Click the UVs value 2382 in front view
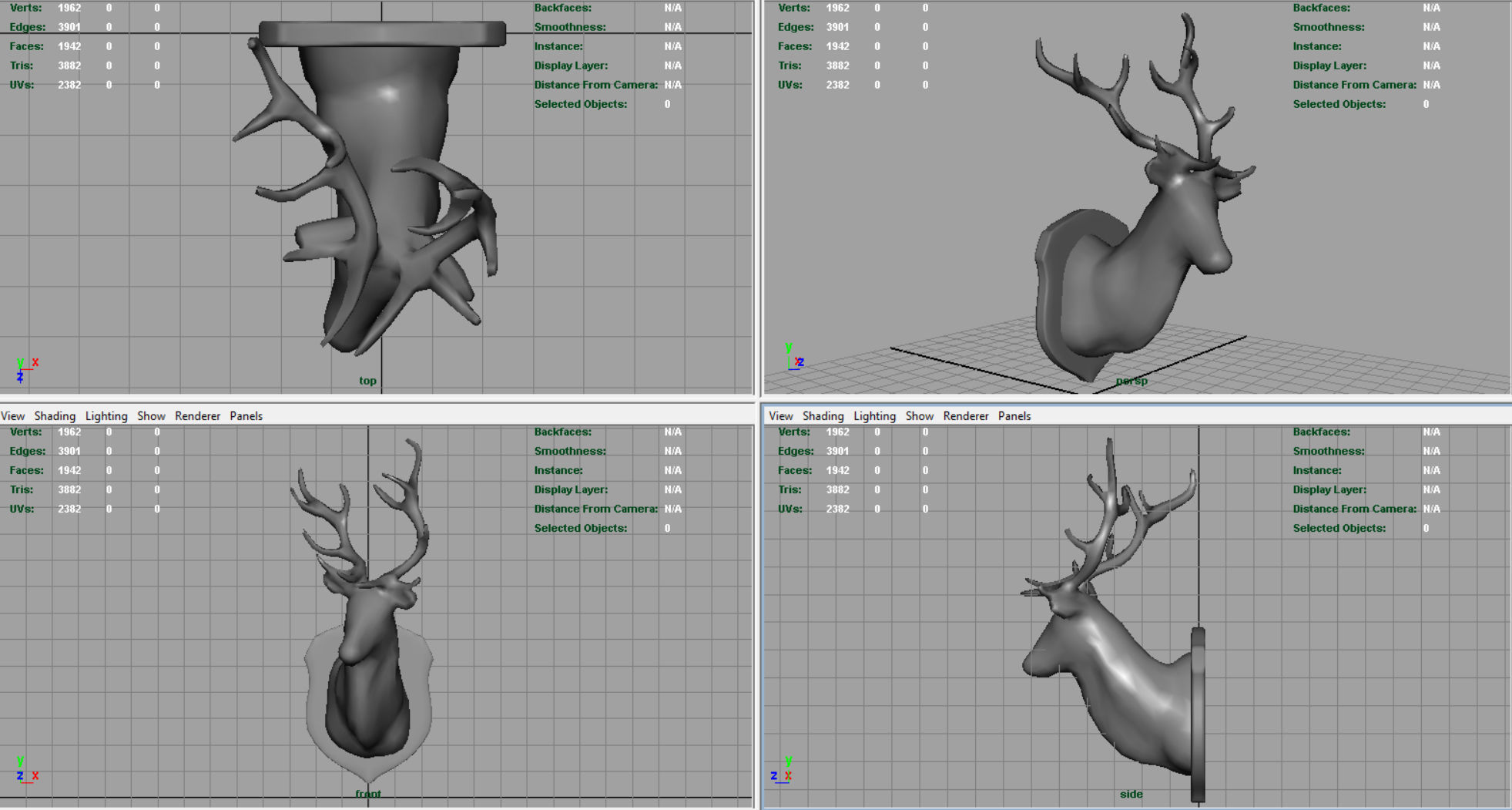This screenshot has width=1512, height=810. (69, 509)
